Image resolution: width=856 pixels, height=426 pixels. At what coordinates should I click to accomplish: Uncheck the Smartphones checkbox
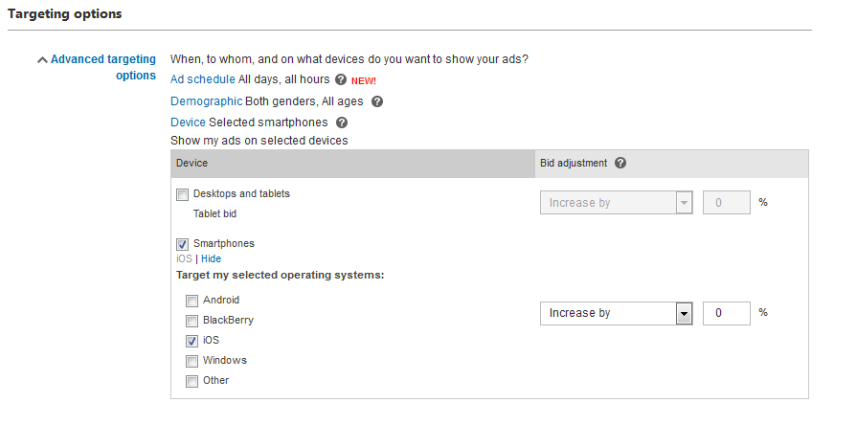pos(182,244)
